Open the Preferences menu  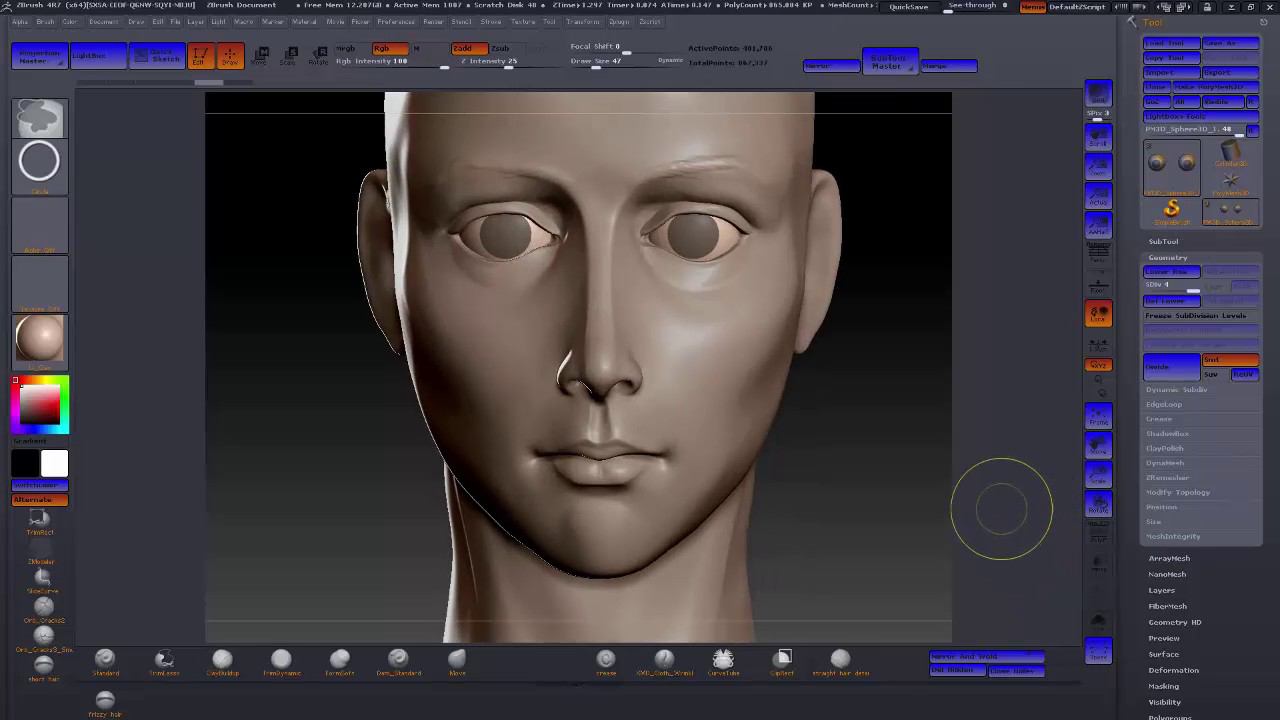click(x=396, y=21)
